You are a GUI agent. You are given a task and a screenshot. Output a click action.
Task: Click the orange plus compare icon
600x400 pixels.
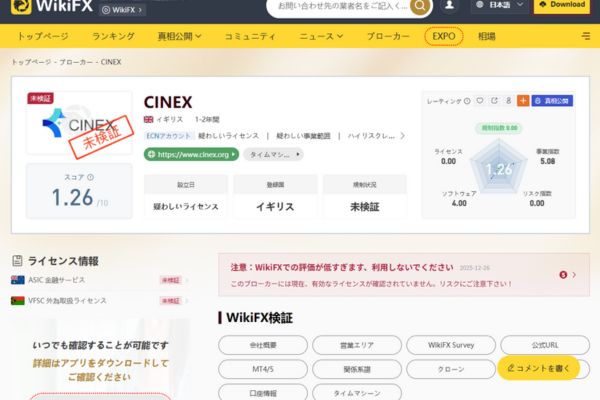point(523,101)
